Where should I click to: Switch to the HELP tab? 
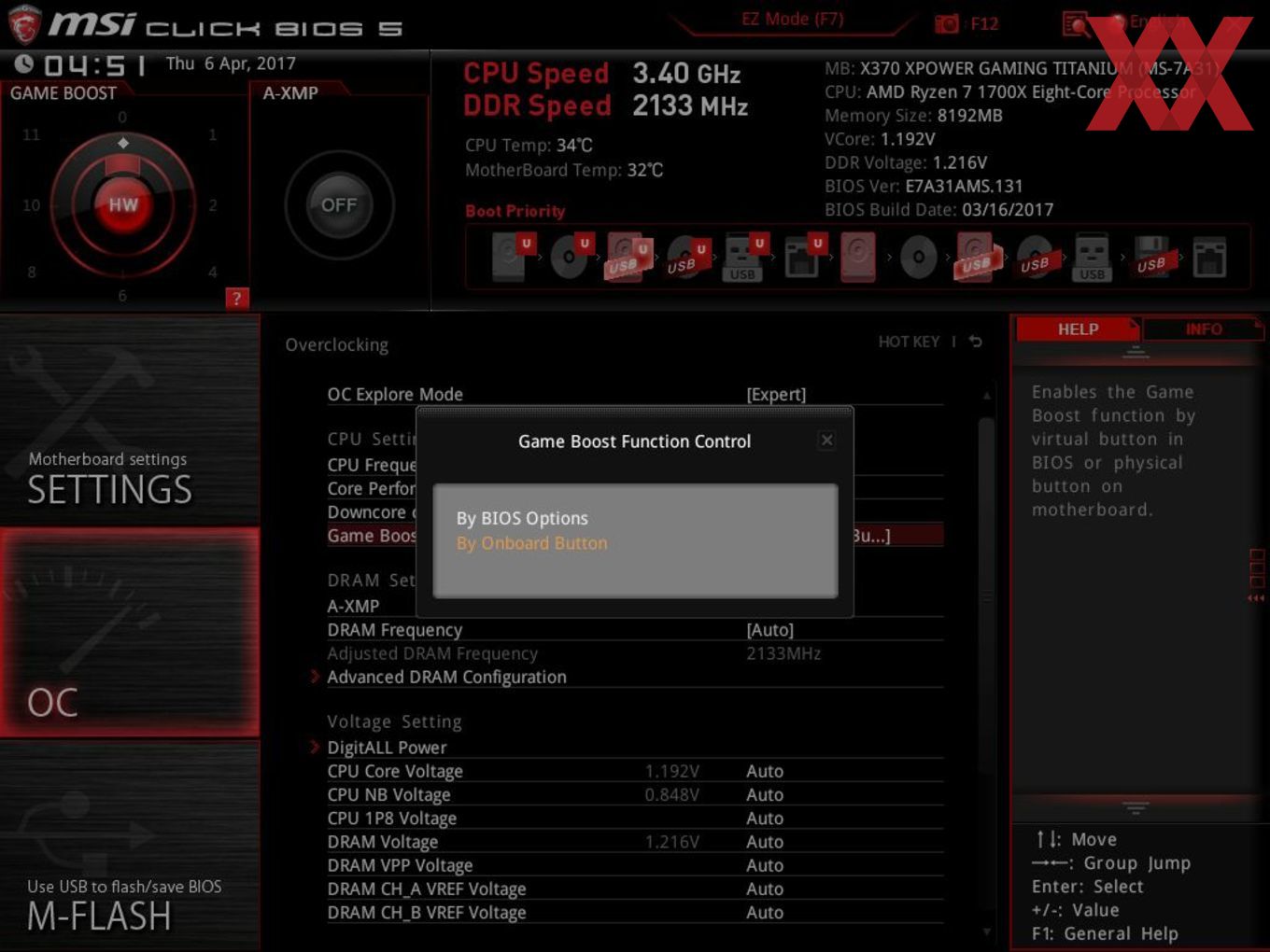[x=1078, y=329]
